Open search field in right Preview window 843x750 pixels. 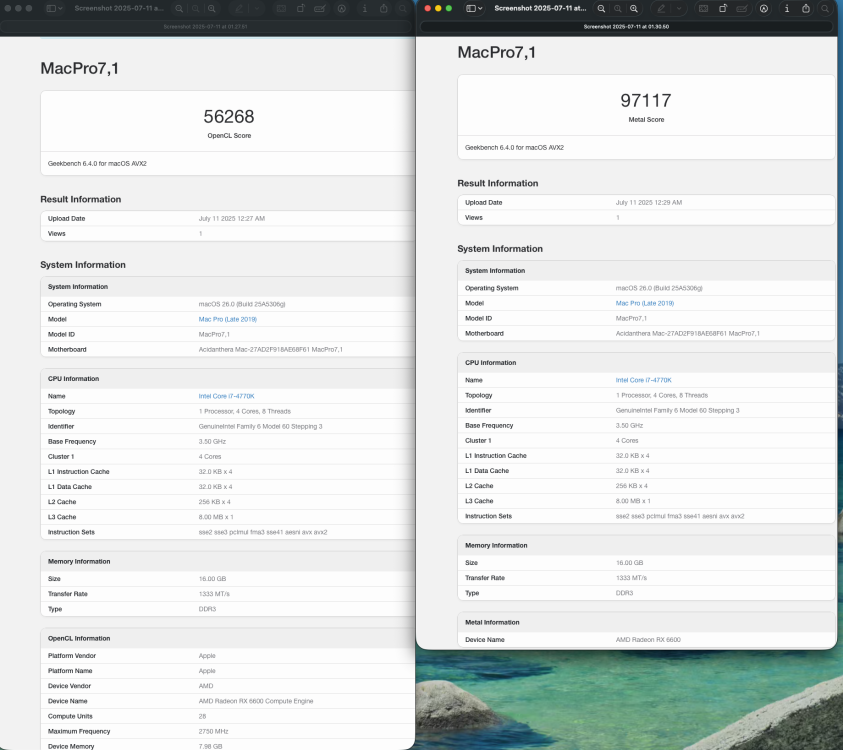click(825, 9)
